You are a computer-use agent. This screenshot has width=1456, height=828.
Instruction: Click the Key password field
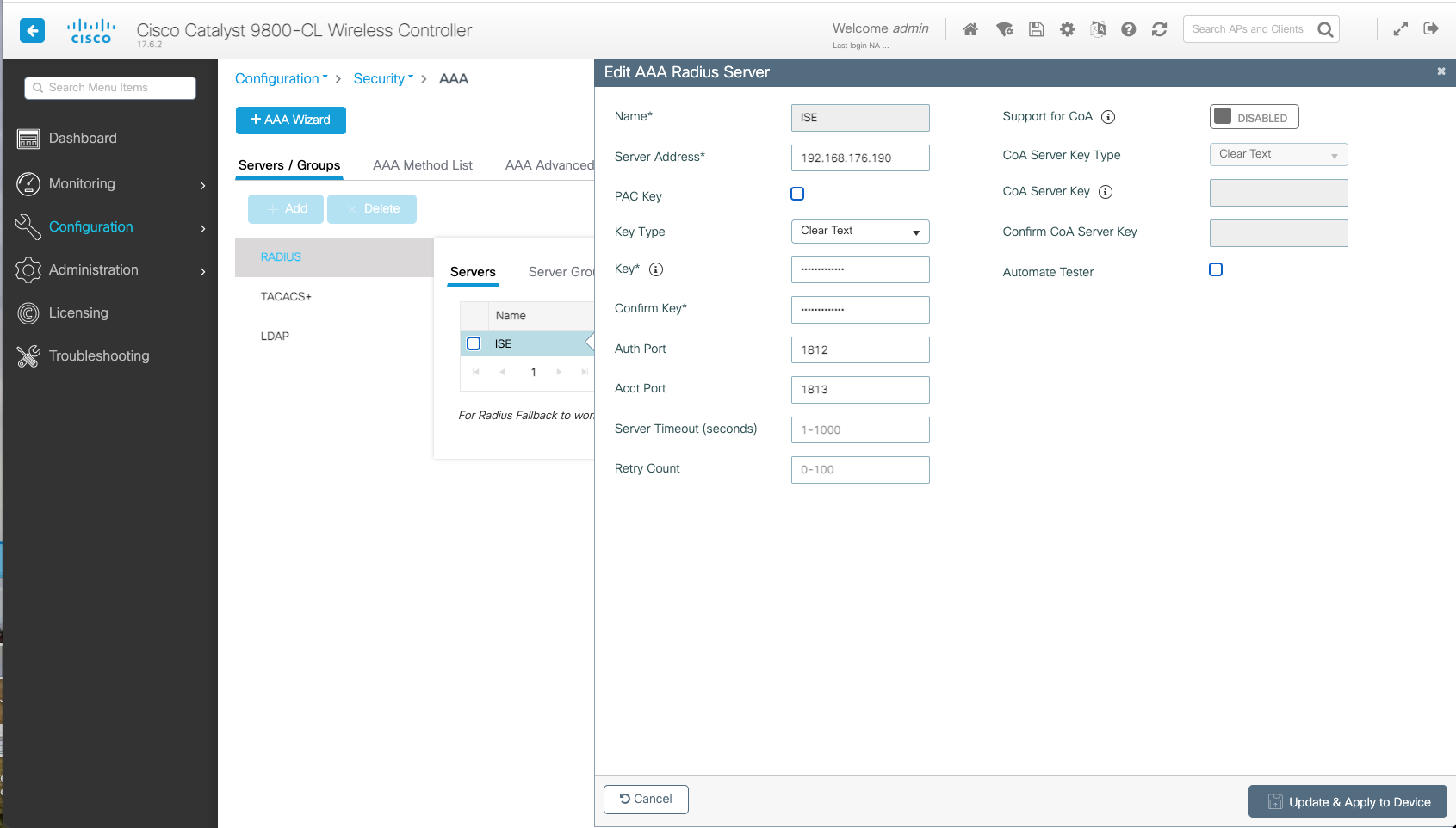click(x=860, y=270)
